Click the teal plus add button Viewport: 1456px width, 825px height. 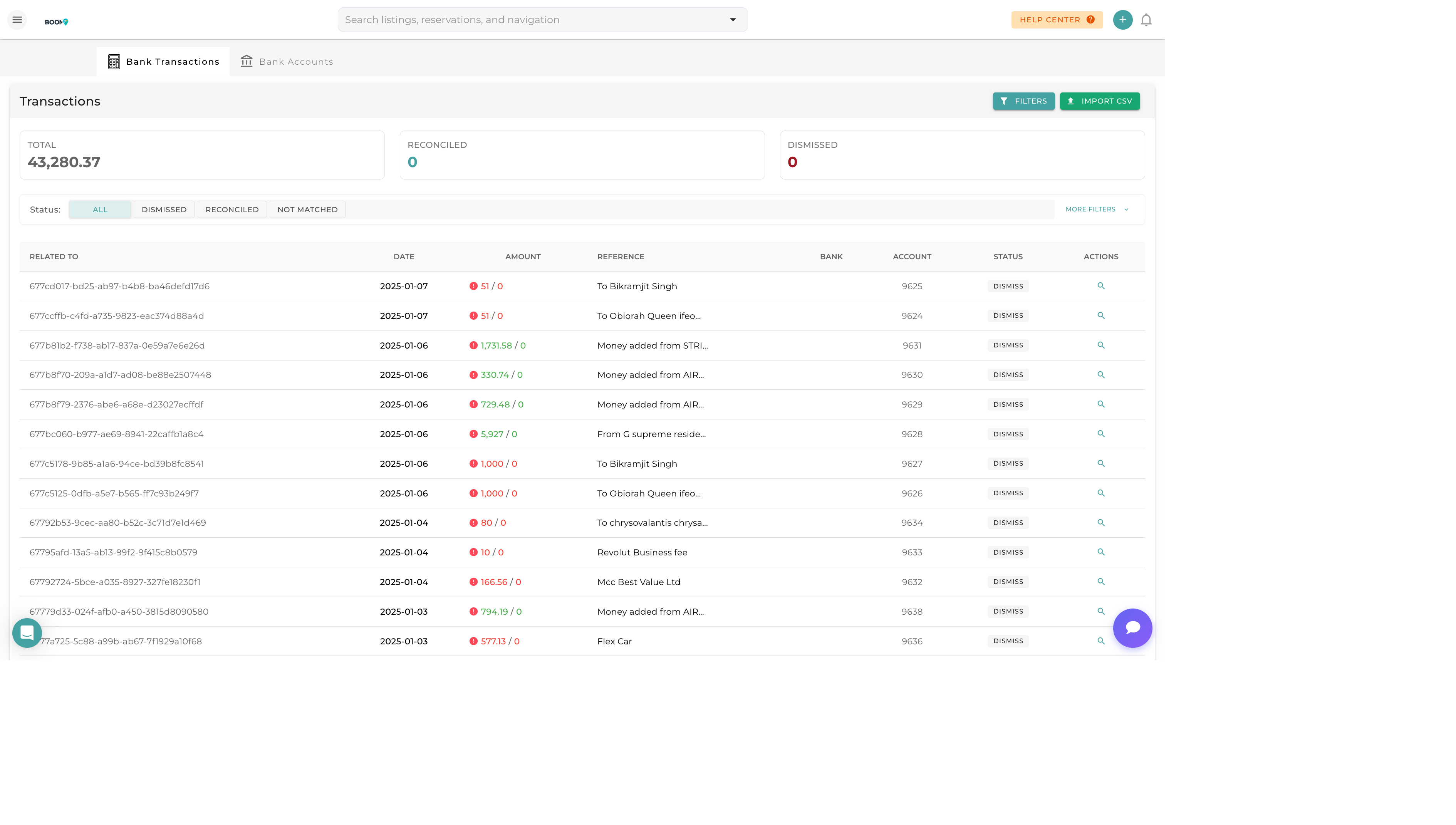coord(1122,20)
